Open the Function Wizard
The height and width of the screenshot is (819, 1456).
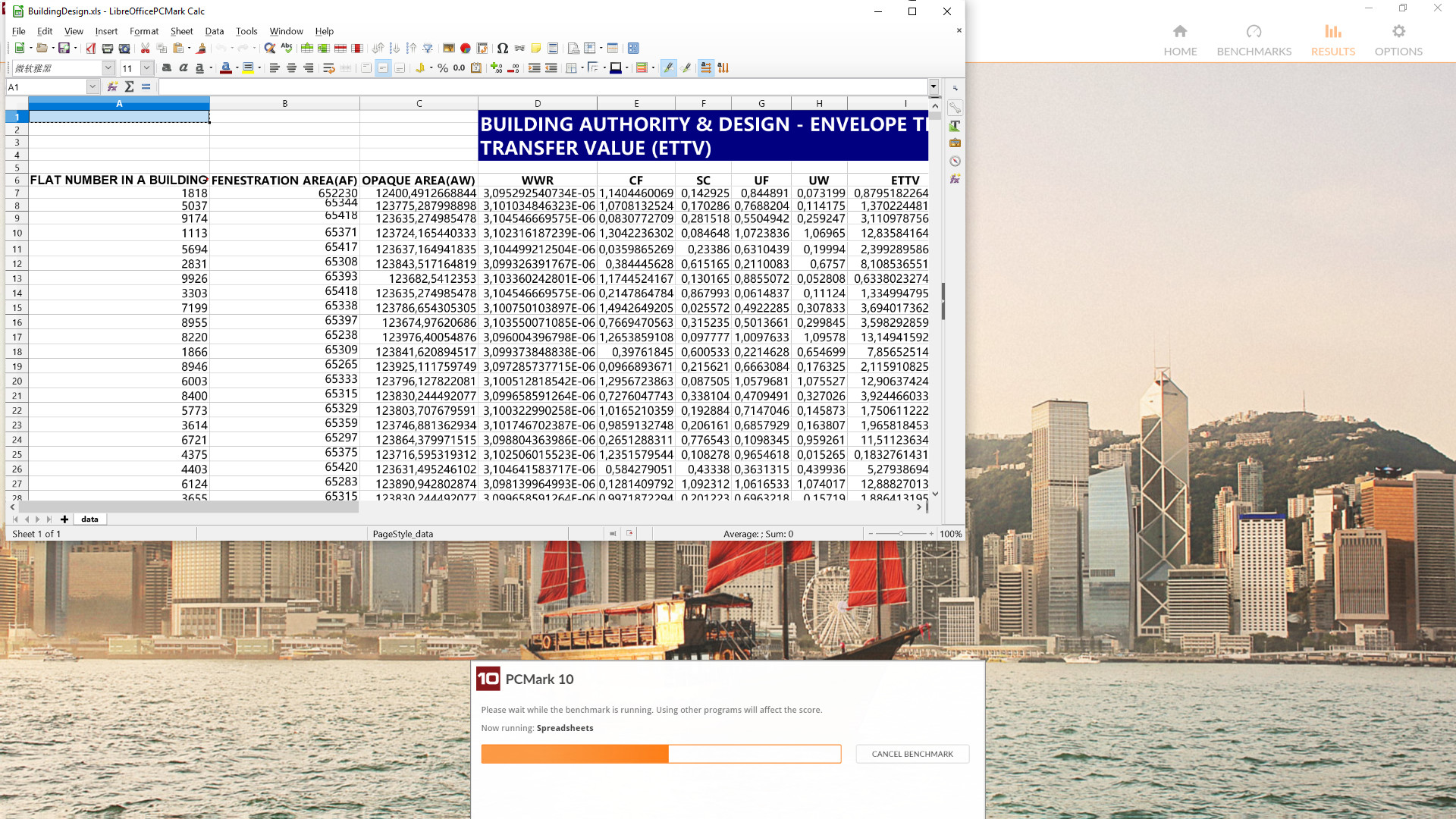(x=112, y=86)
